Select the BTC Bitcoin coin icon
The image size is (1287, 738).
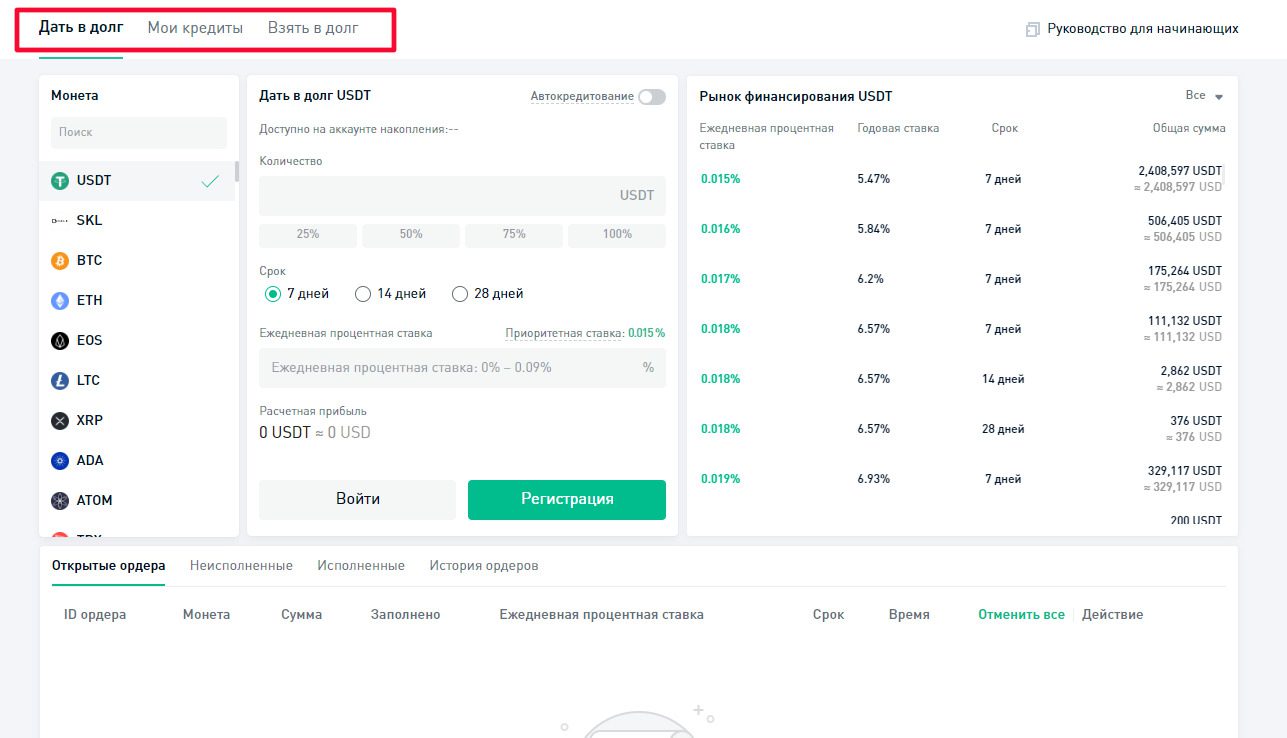point(60,261)
